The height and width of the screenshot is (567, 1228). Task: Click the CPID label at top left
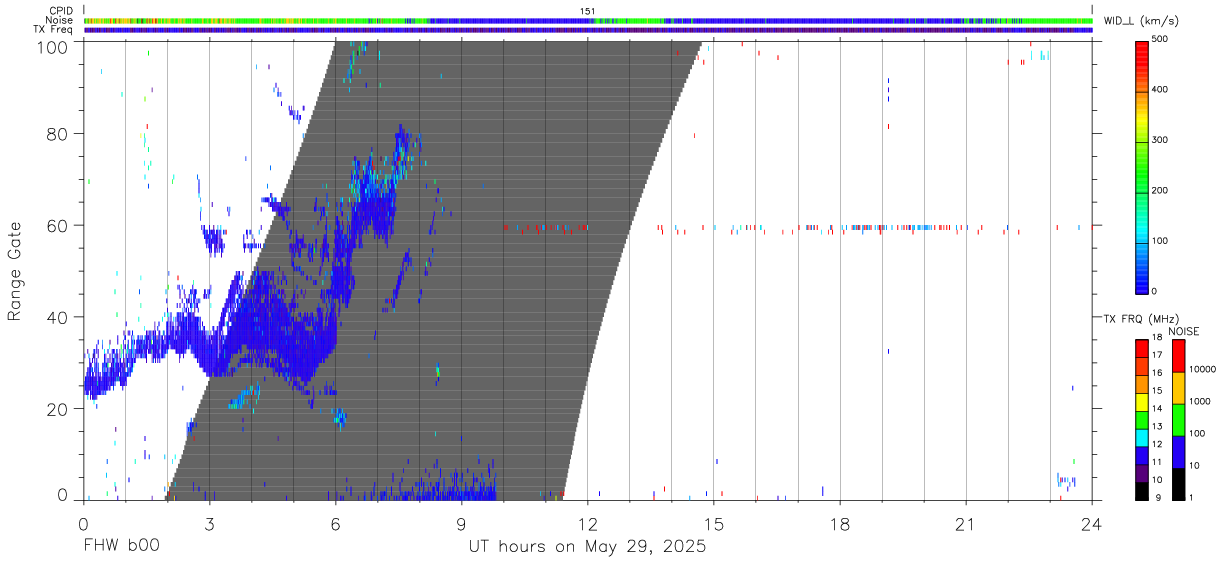[60, 10]
